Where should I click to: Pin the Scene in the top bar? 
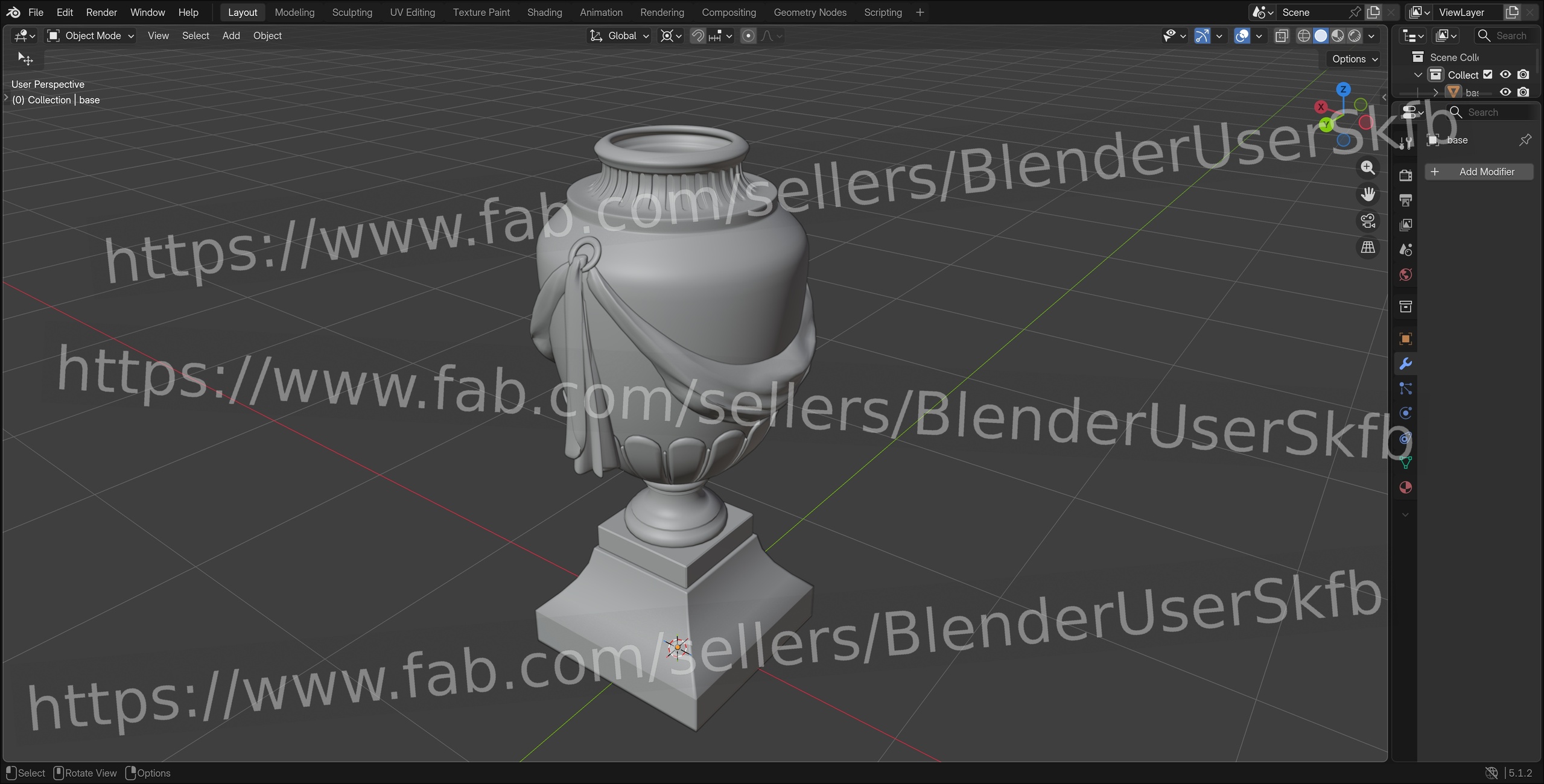pos(1355,12)
